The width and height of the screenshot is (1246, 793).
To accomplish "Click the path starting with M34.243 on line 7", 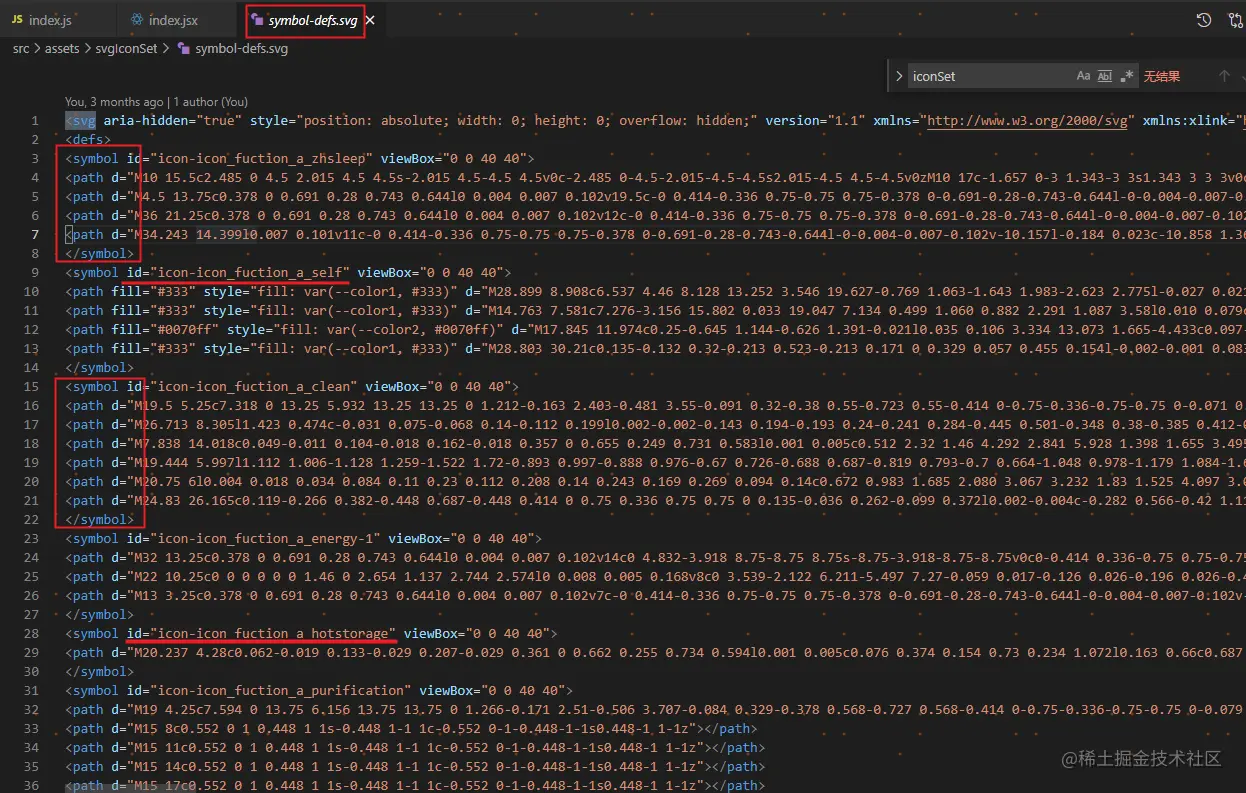I will pos(655,234).
